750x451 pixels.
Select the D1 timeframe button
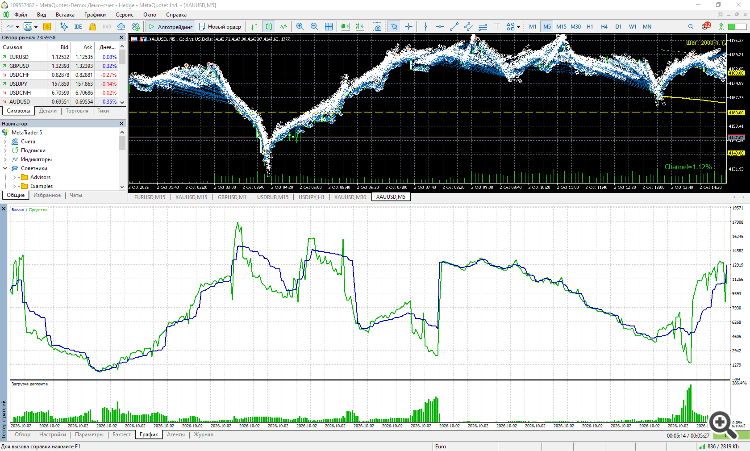[618, 27]
